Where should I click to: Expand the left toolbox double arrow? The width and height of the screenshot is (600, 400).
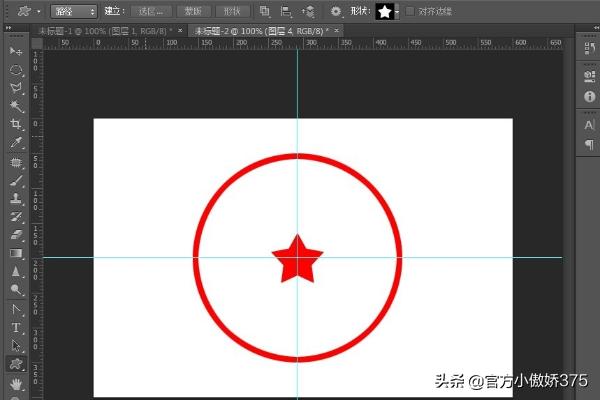click(x=8, y=28)
